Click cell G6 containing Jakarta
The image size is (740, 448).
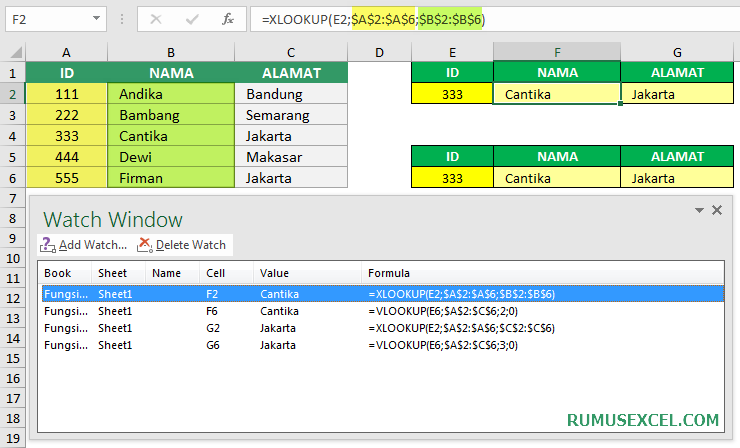coord(677,178)
